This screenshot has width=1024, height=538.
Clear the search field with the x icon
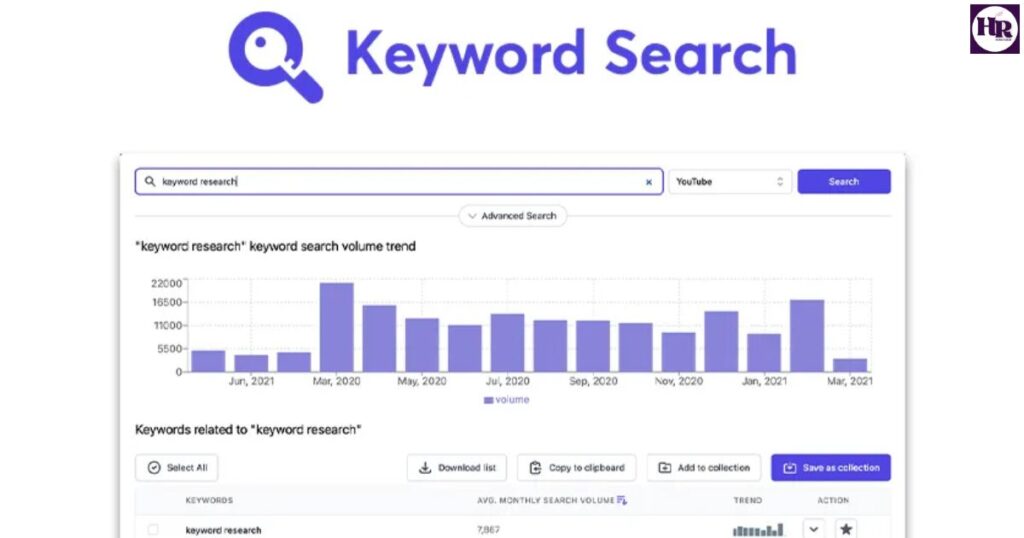pos(648,182)
